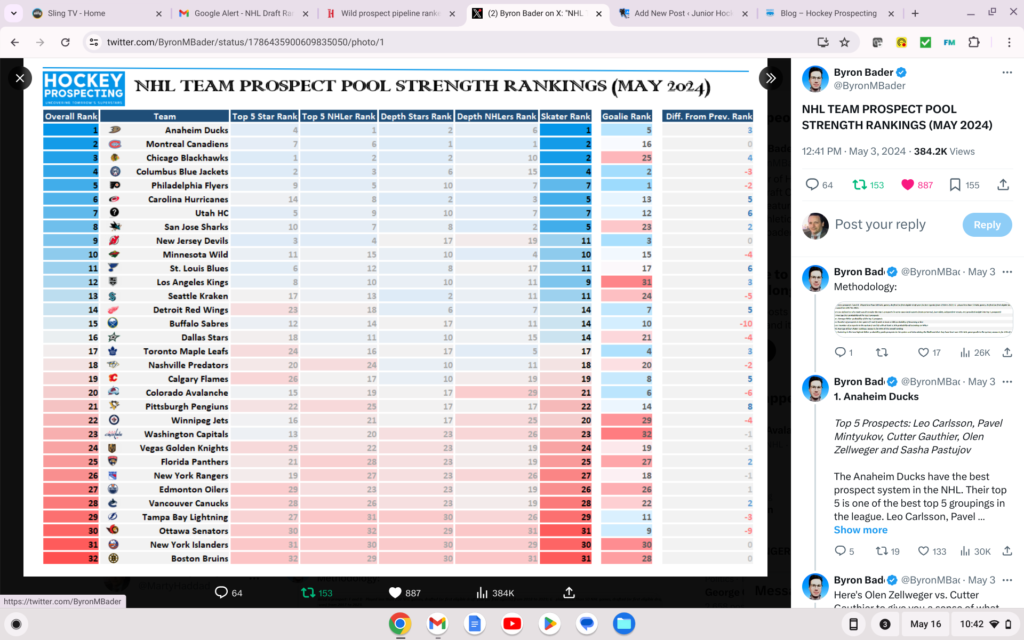Click the blue Reply button
Image resolution: width=1024 pixels, height=640 pixels.
[987, 225]
